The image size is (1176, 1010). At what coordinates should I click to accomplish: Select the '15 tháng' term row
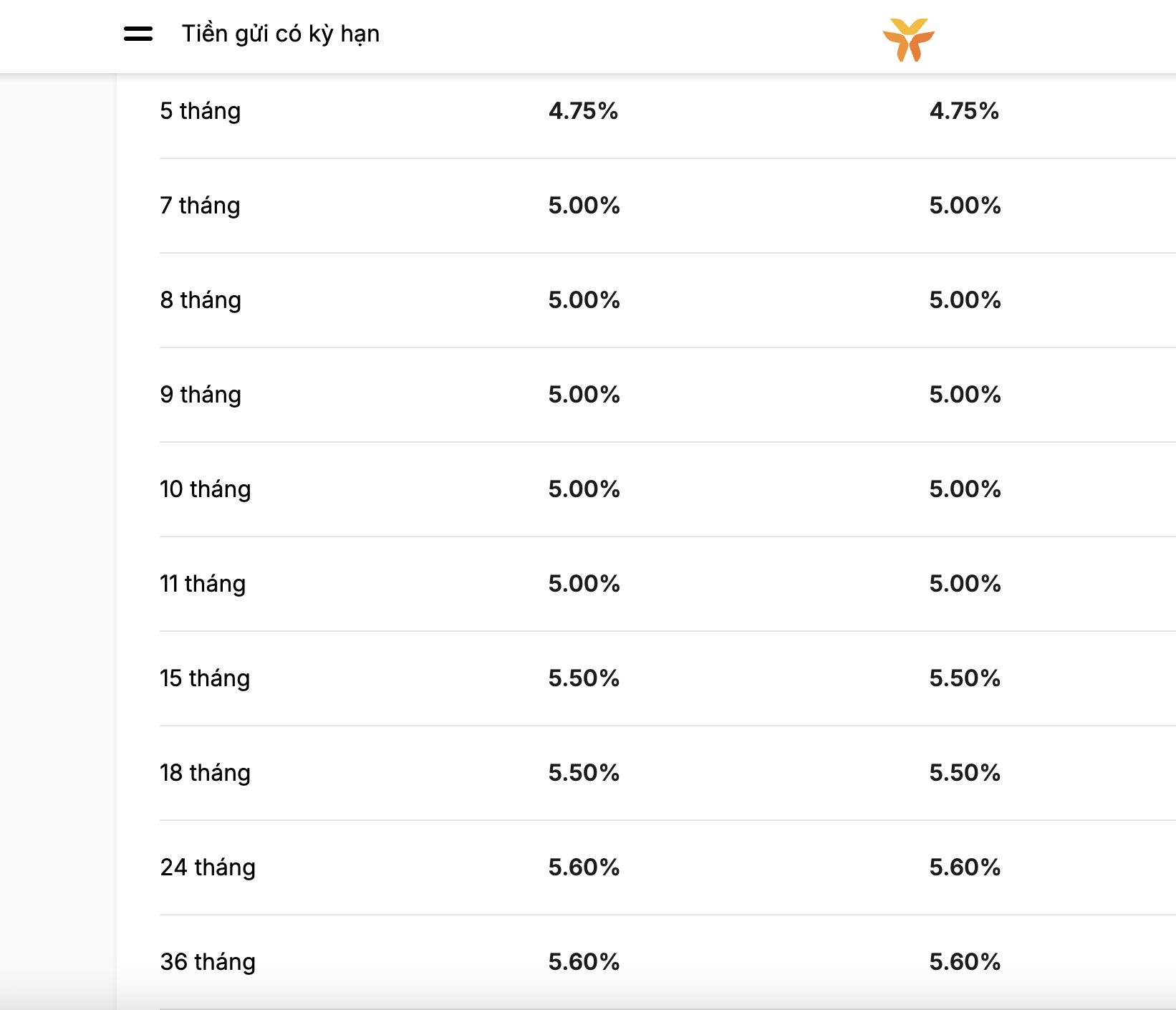tap(206, 678)
